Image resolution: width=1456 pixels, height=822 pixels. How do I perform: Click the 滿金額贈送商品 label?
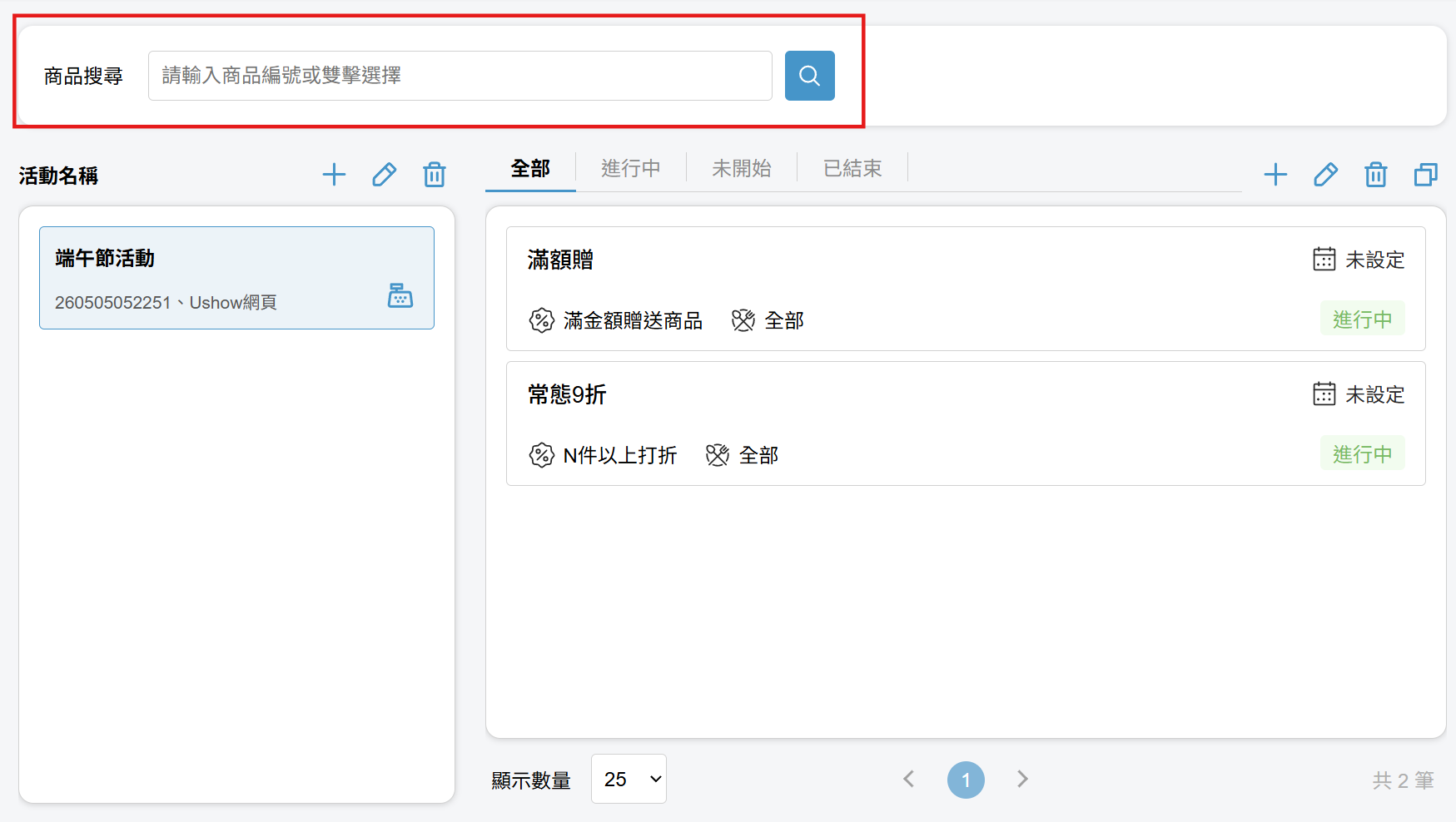click(x=633, y=321)
